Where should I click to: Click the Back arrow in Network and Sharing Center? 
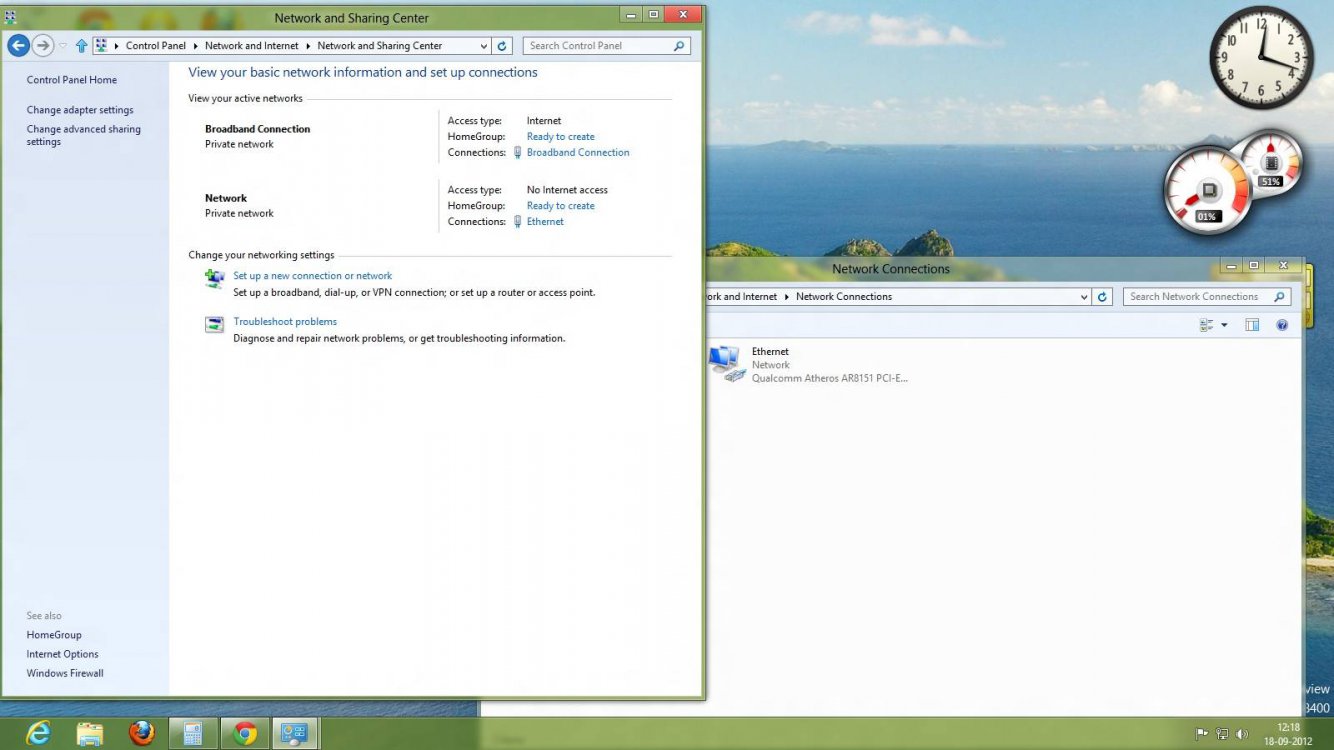click(18, 45)
